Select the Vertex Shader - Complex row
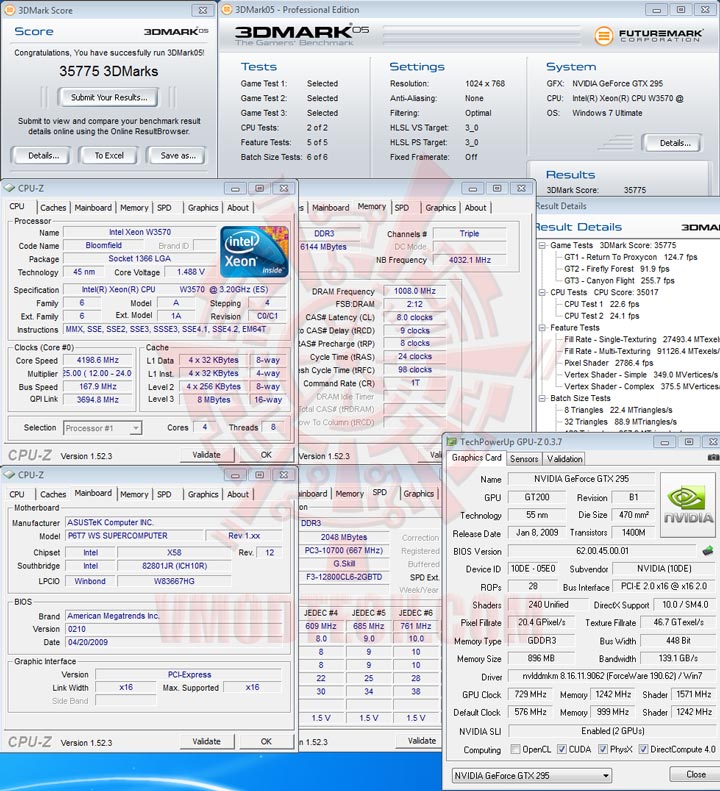The width and height of the screenshot is (720, 791). click(641, 386)
